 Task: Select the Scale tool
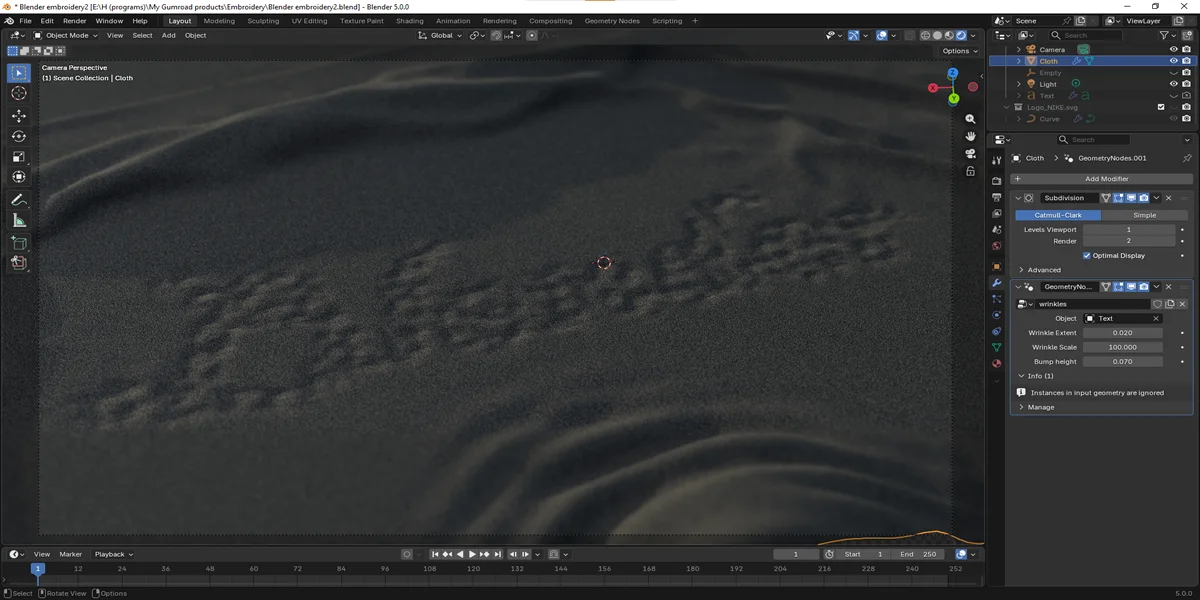coord(18,157)
